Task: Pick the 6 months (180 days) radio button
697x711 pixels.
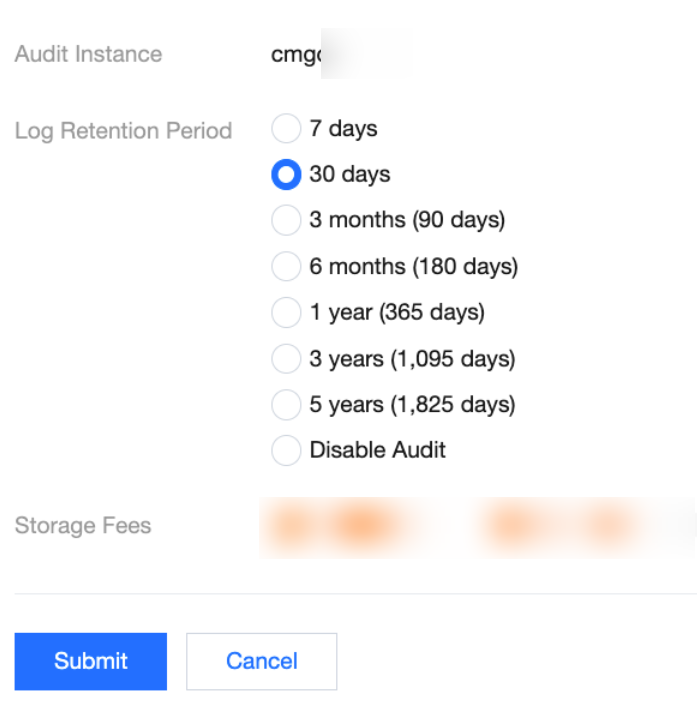Action: click(x=286, y=267)
